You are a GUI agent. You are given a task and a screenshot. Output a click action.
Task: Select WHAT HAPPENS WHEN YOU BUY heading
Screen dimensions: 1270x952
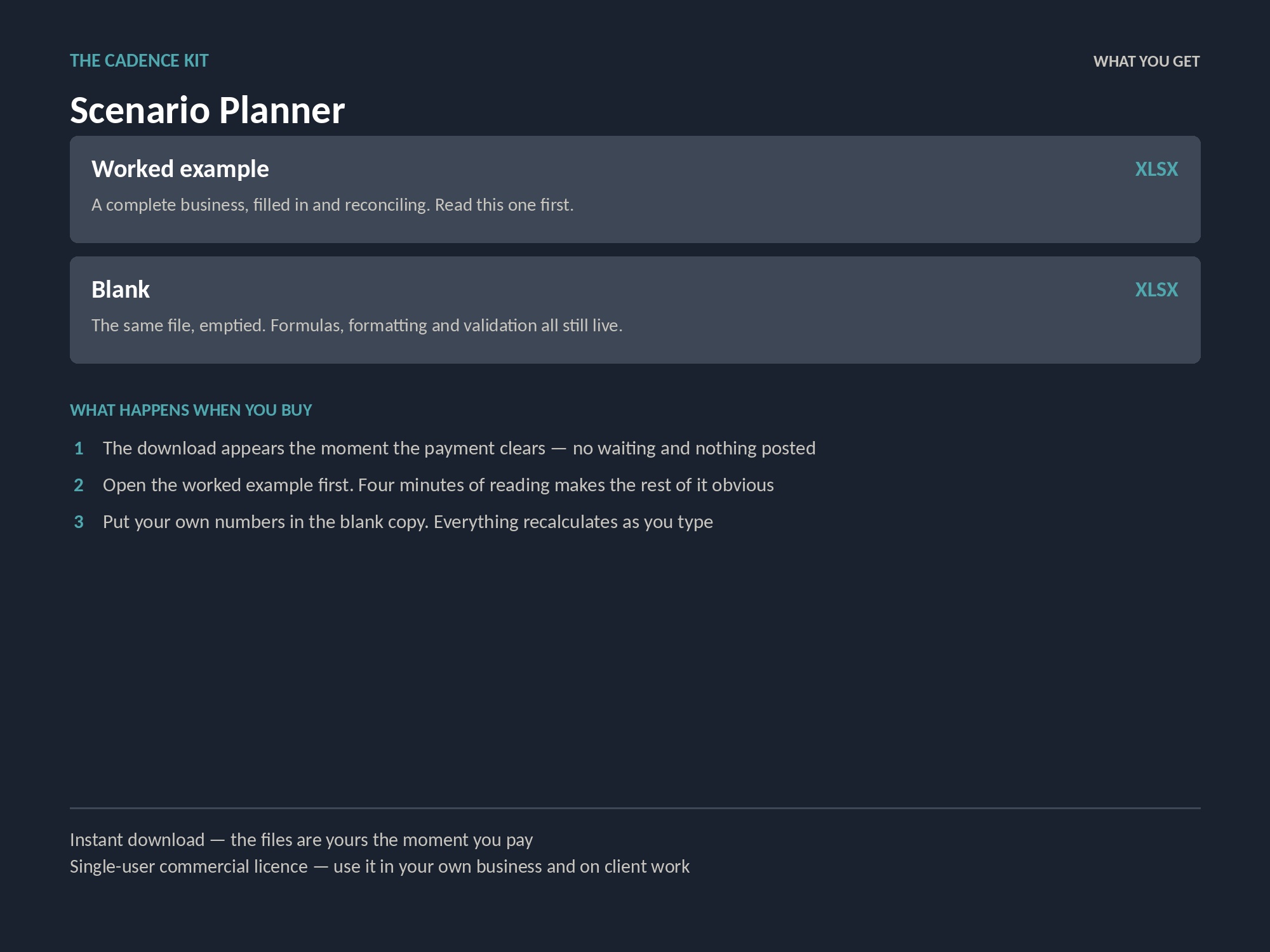[x=191, y=411]
